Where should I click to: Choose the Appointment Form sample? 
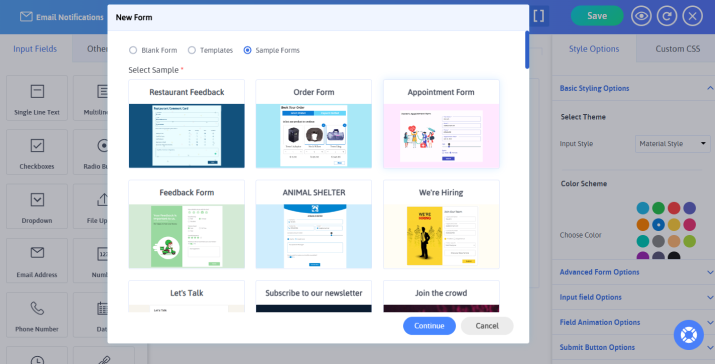(x=441, y=124)
